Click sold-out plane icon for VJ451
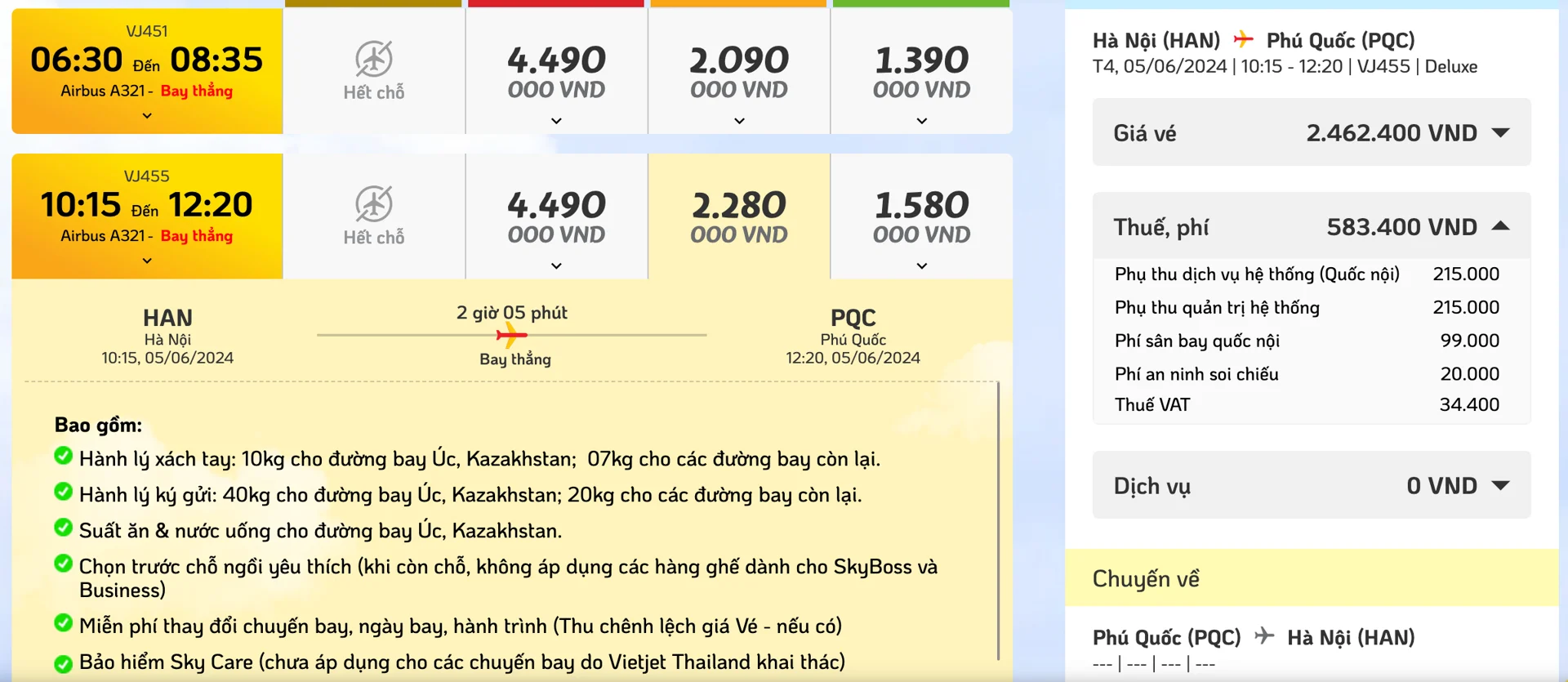The image size is (1568, 682). 374,59
